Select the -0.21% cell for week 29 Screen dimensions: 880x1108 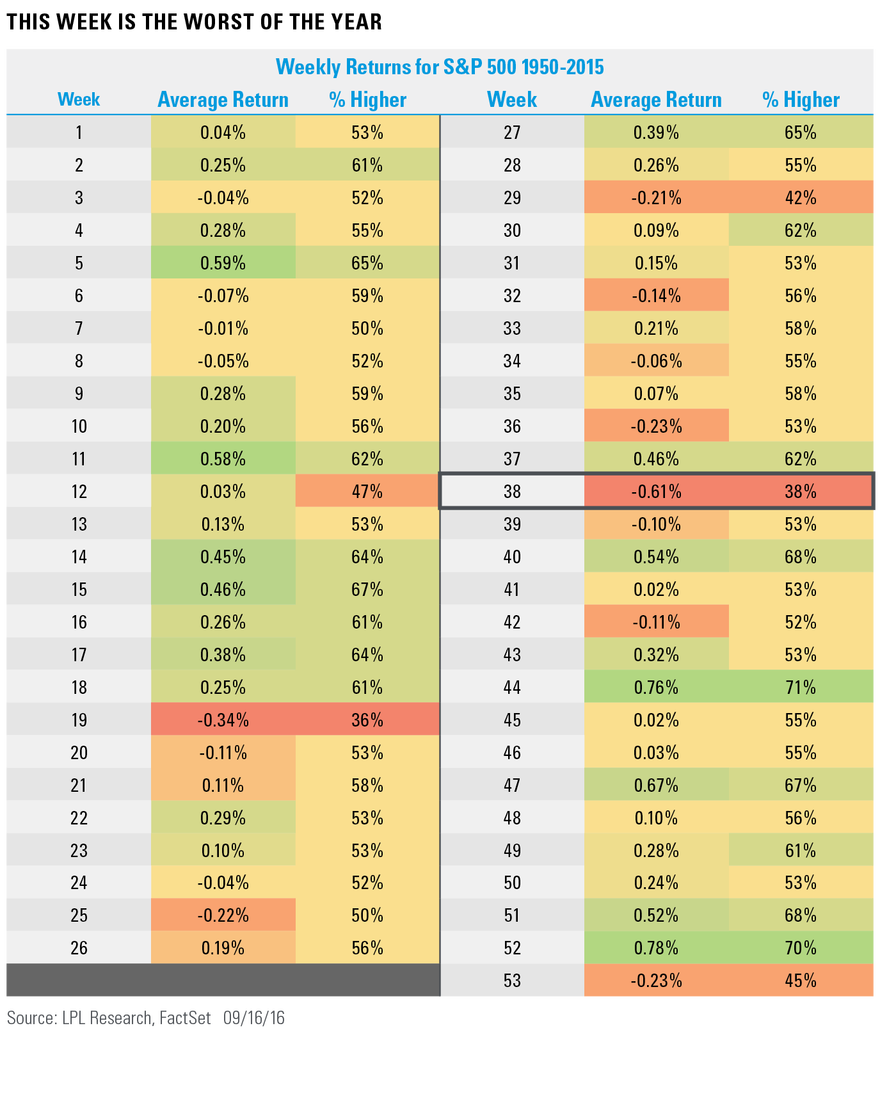tap(657, 198)
